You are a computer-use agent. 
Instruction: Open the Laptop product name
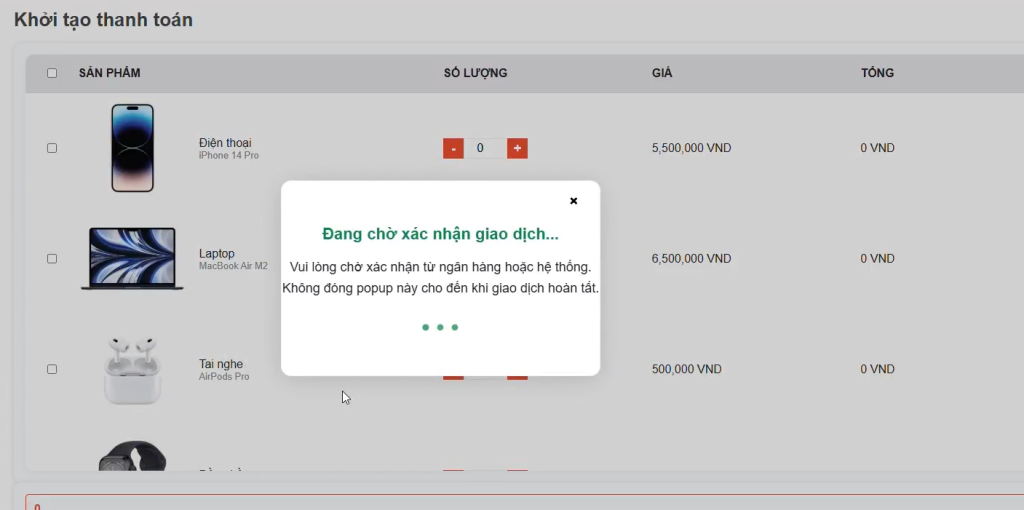pyautogui.click(x=217, y=254)
